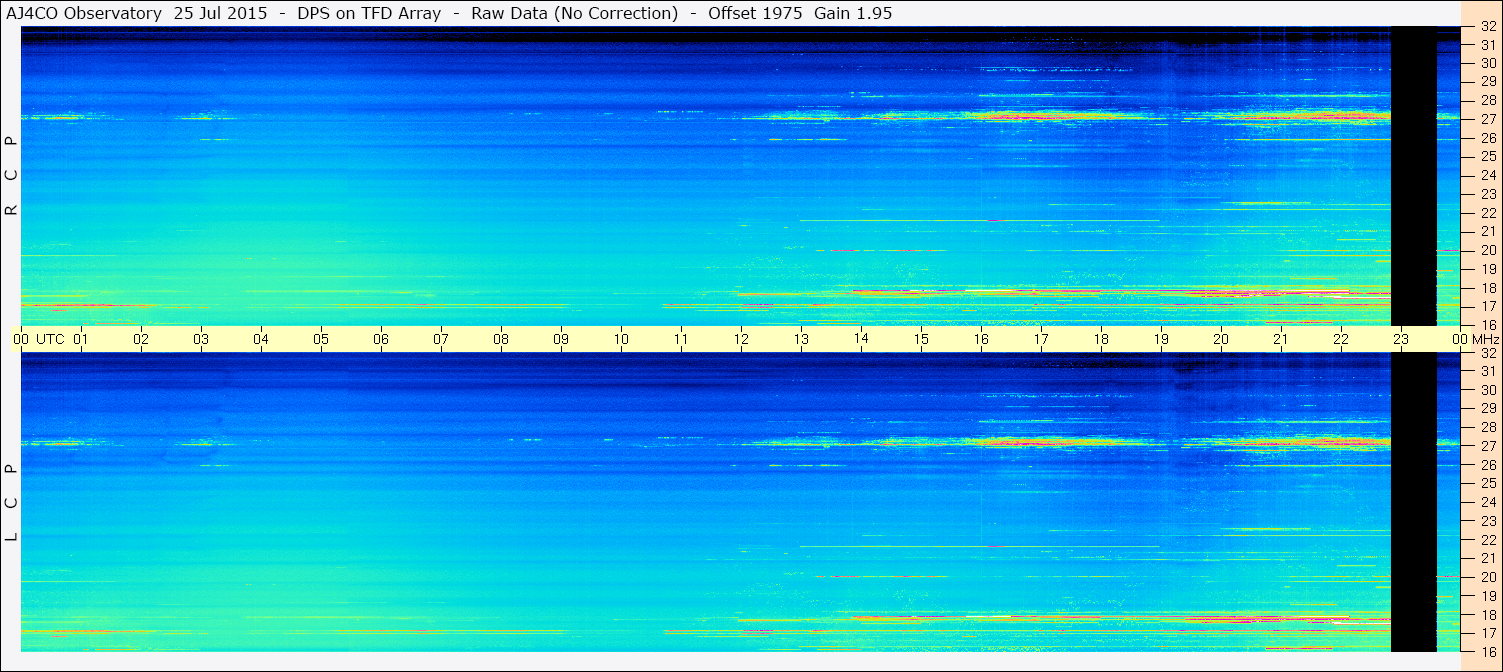Select the 30 MHz tick in the RCP panel
Viewport: 1503px width, 672px height.
point(1488,62)
